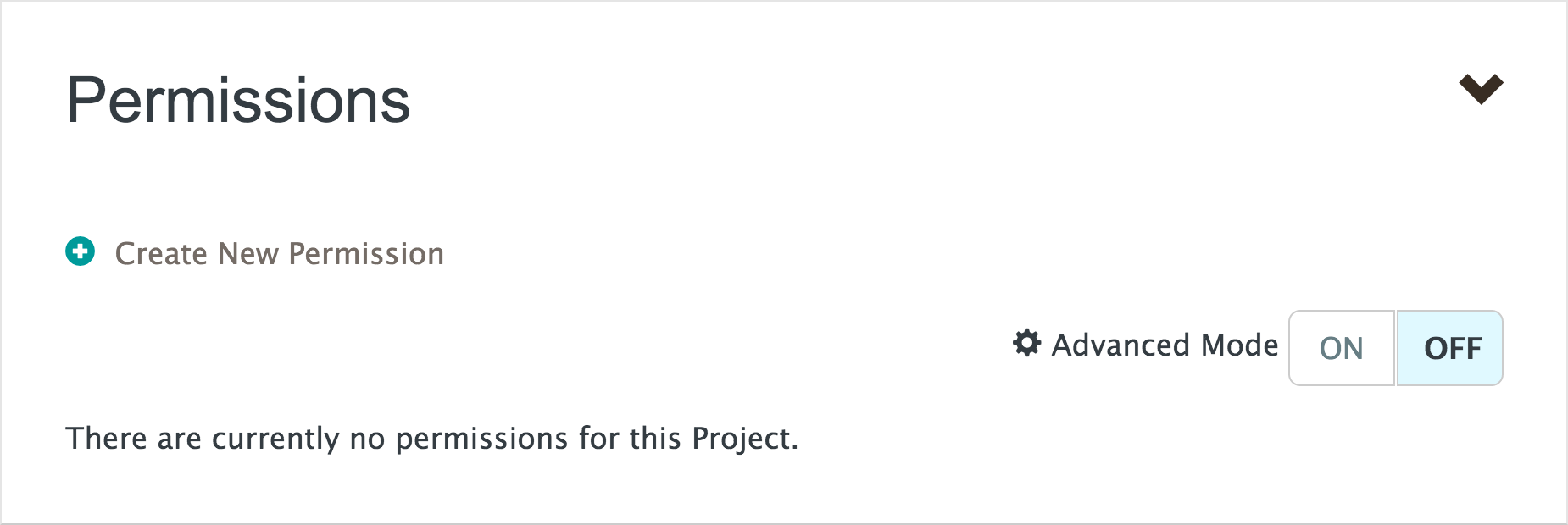Select the no permissions message text
The width and height of the screenshot is (1568, 525).
pos(431,438)
